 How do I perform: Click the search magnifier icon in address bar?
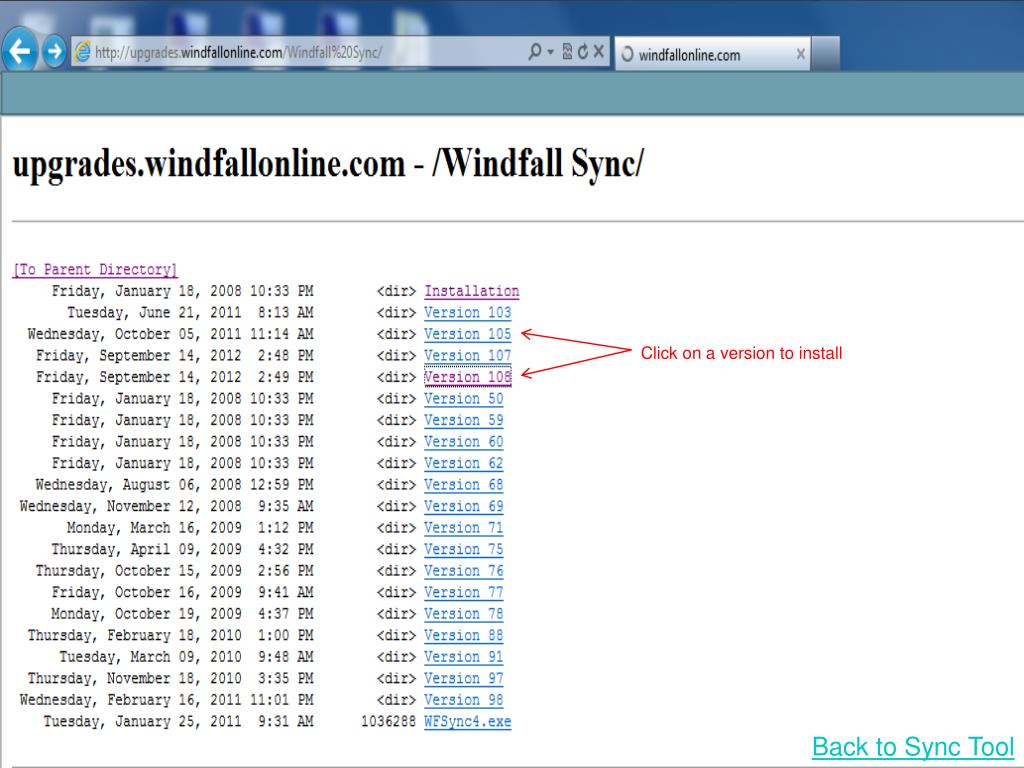[x=534, y=52]
